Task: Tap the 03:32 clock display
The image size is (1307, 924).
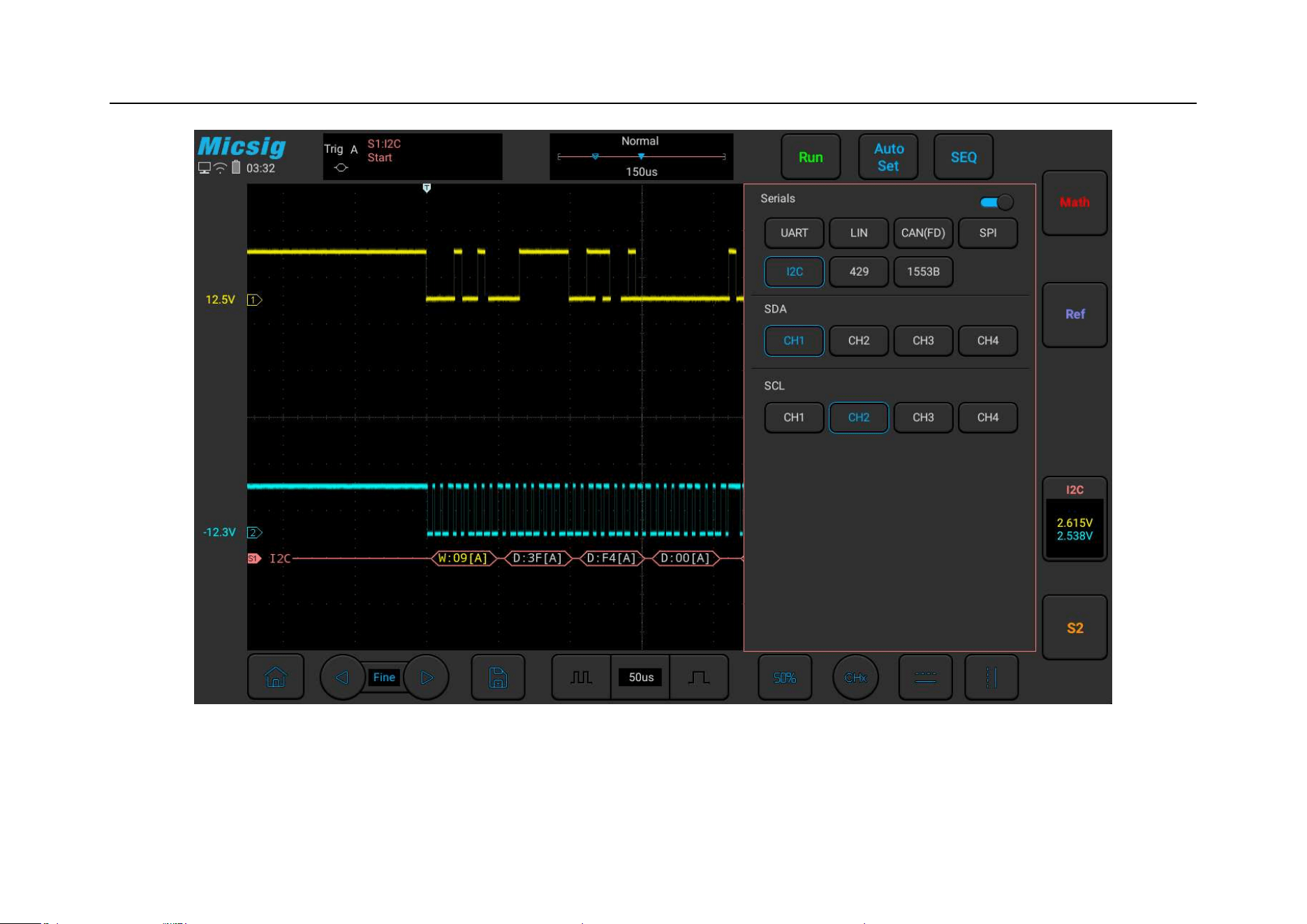Action: 260,168
